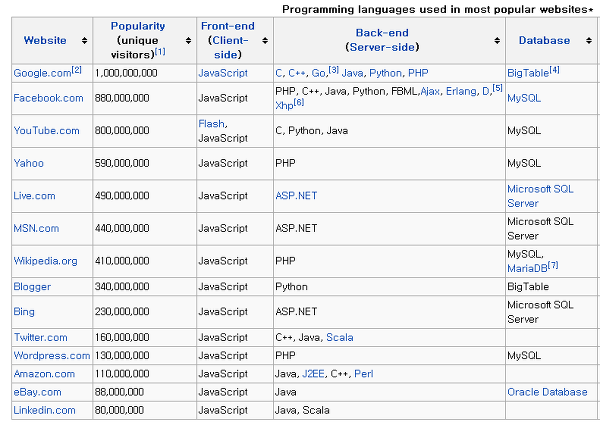The image size is (600, 422).
Task: Open footnote [2] beside Google.com
Action: pos(77,70)
